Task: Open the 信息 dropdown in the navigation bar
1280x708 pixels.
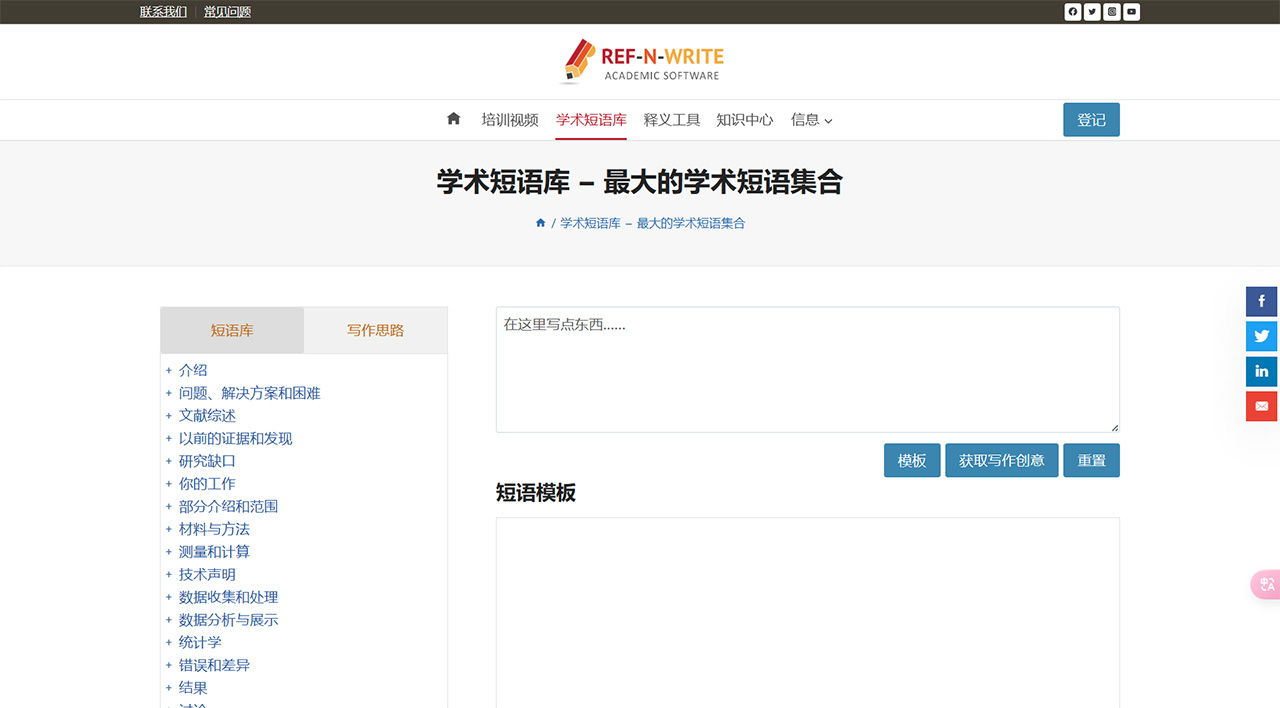Action: [x=811, y=119]
